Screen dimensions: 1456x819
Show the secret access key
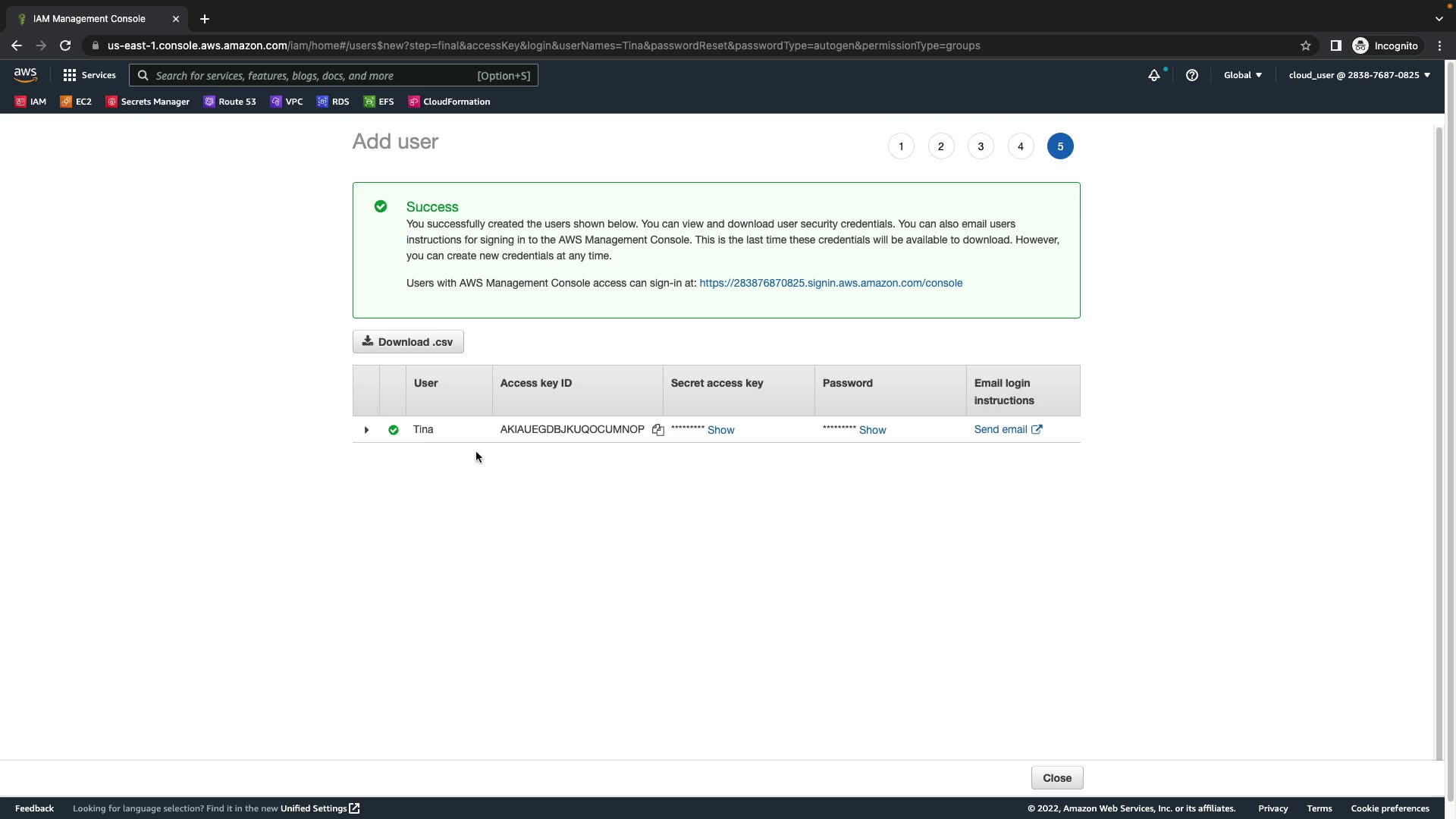pos(720,430)
